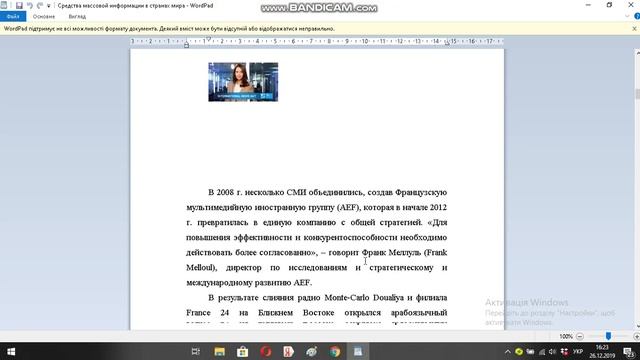The width and height of the screenshot is (640, 360).
Task: Open File Explorer from the taskbar
Action: pos(220,351)
